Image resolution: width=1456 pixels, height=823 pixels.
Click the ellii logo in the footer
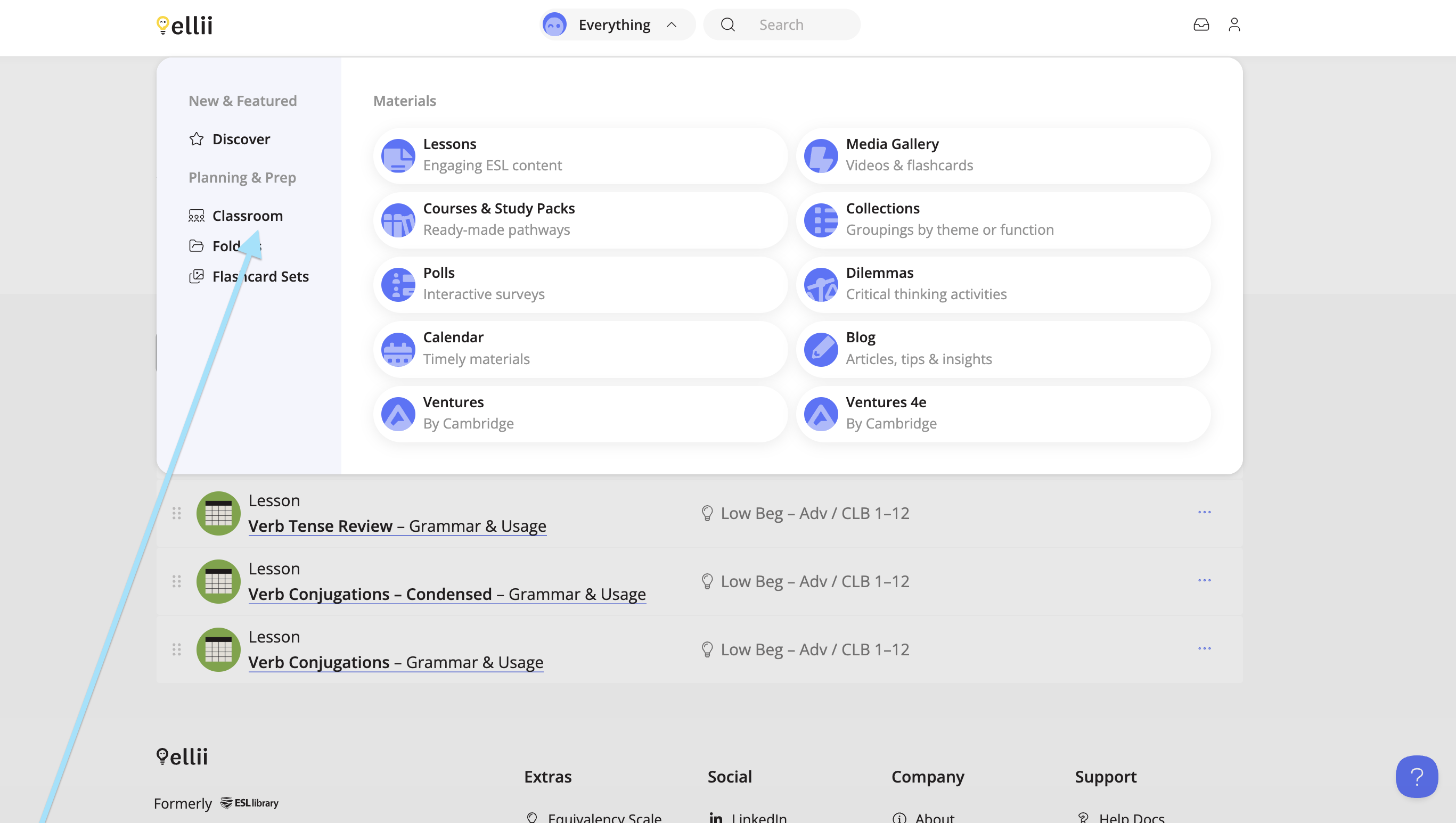click(182, 756)
